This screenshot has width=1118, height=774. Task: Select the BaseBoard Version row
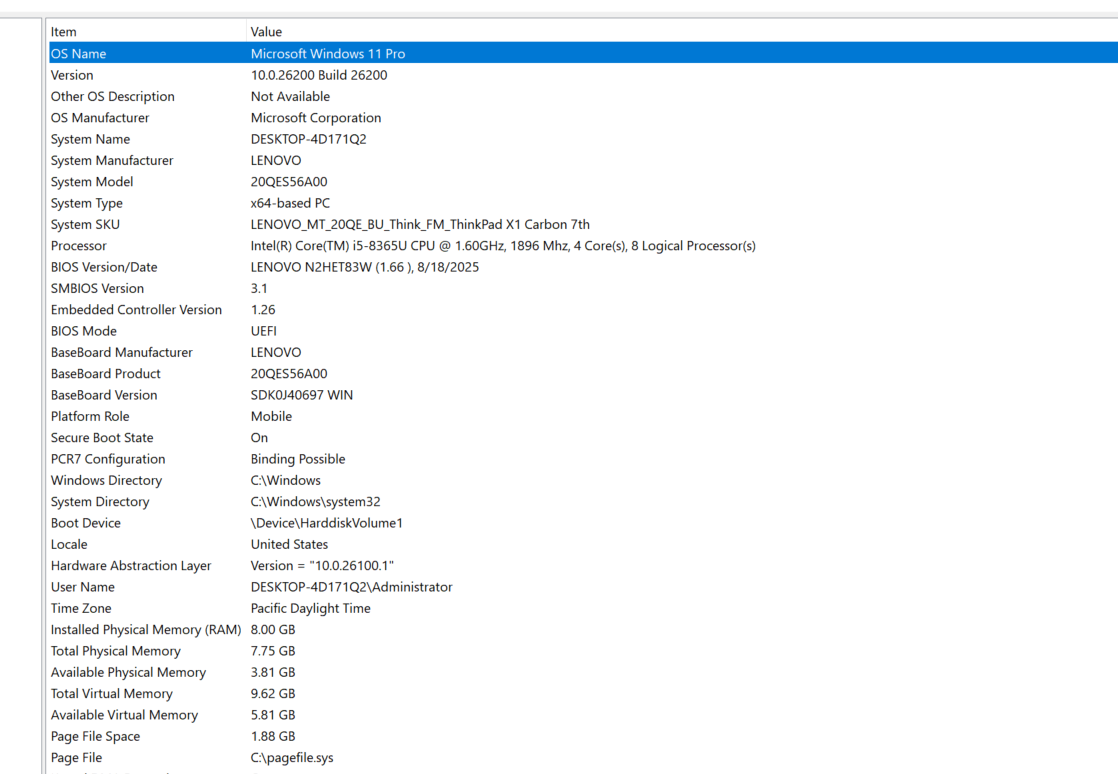pyautogui.click(x=583, y=396)
